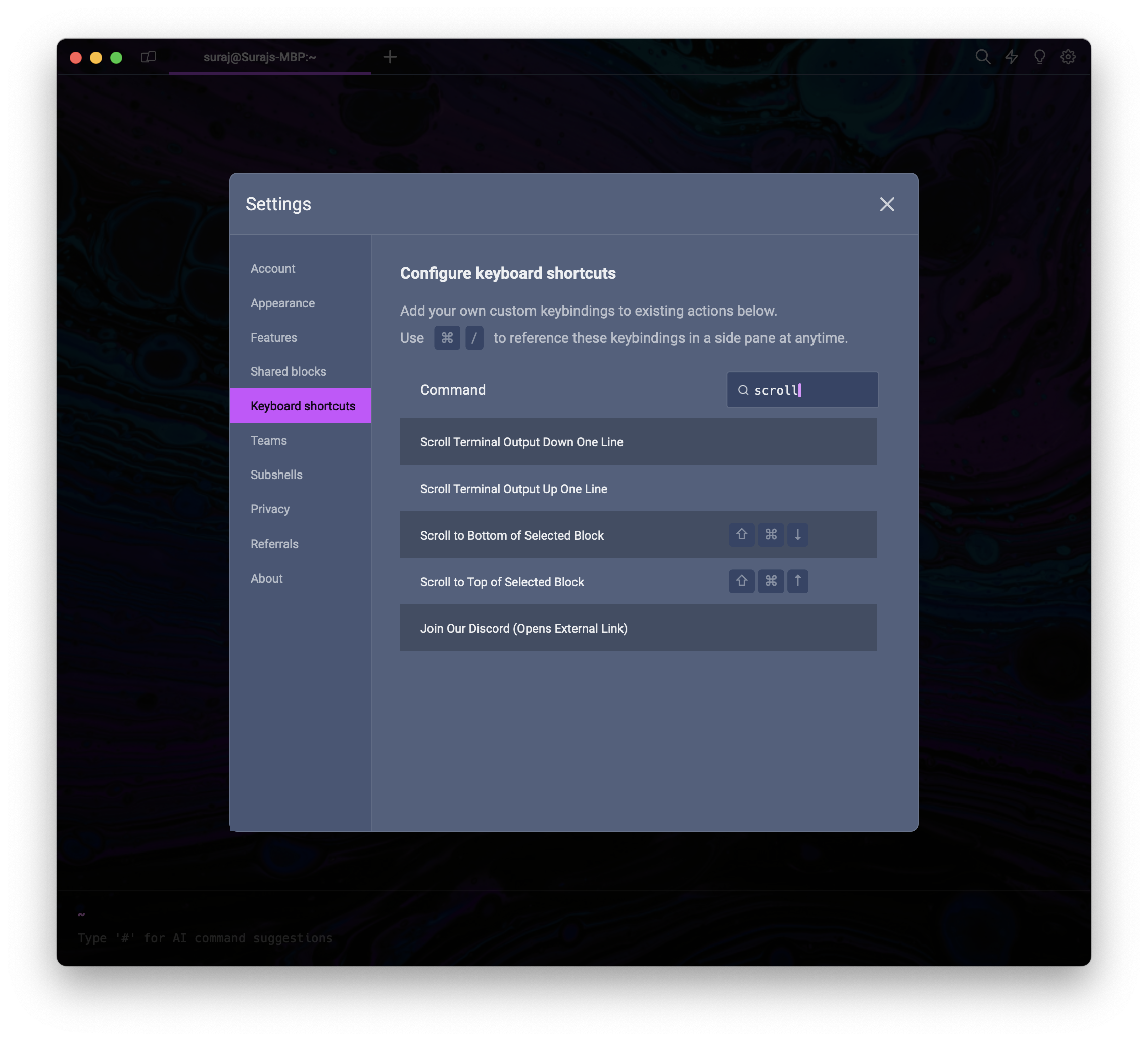Click the shift key icon for Scroll to Top
Image resolution: width=1148 pixels, height=1041 pixels.
pos(741,581)
